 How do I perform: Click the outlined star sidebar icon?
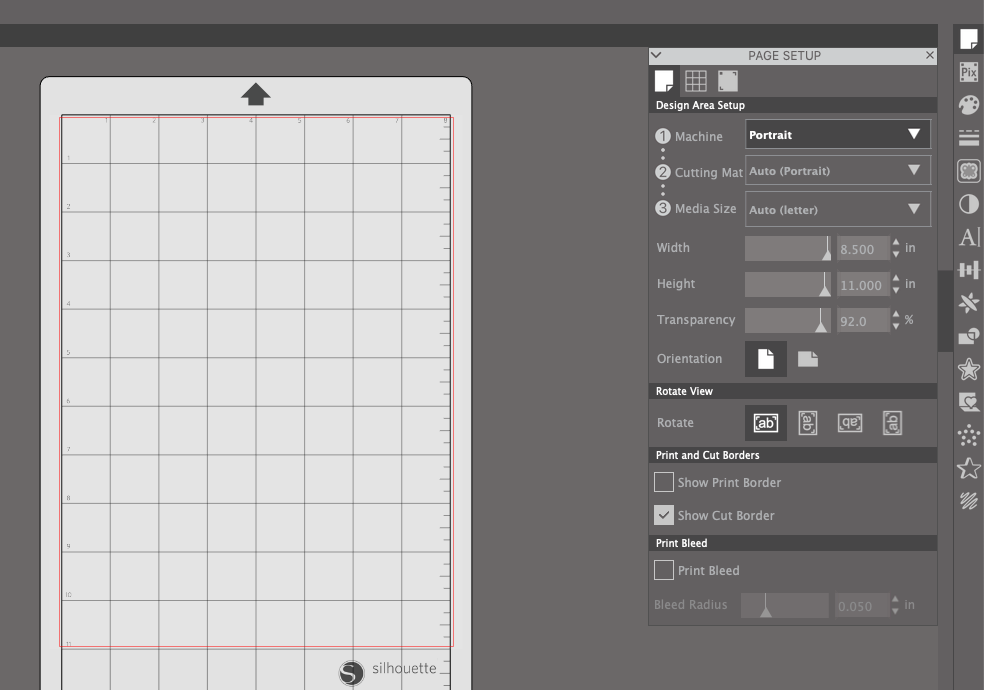point(968,468)
